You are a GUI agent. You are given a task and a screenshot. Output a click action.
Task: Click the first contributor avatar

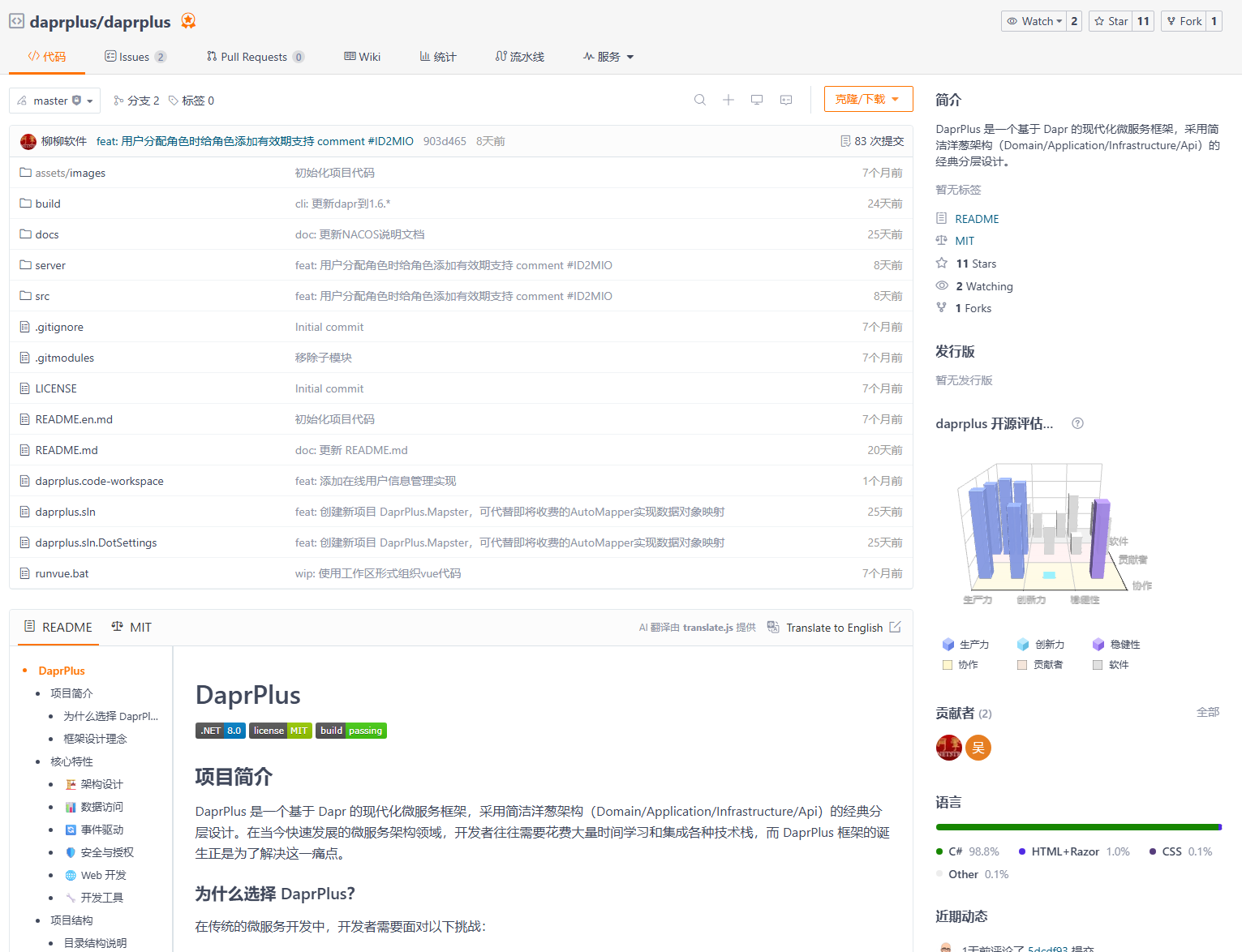pos(949,748)
